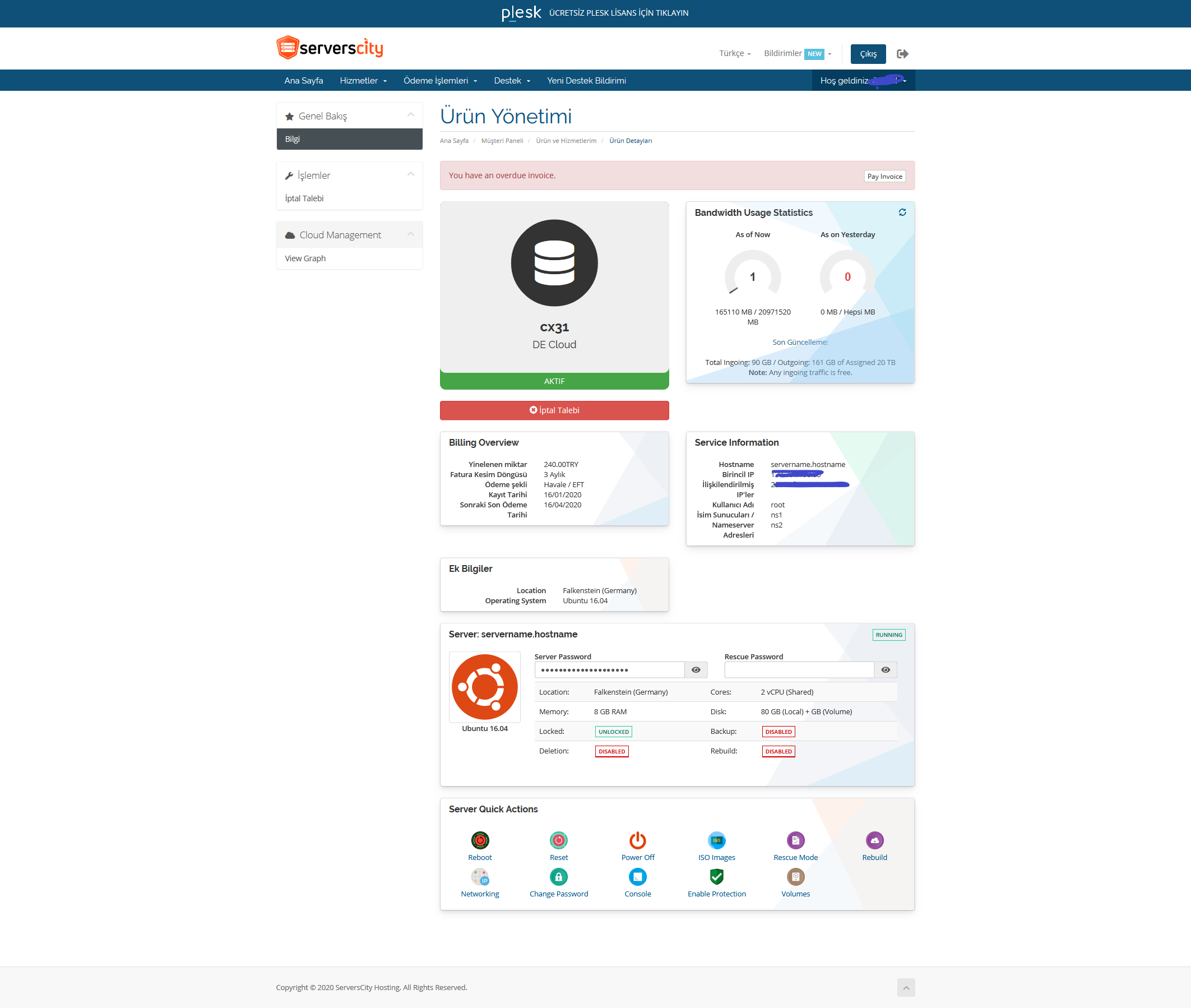Launch the Console icon
This screenshot has width=1191, height=1008.
(637, 877)
